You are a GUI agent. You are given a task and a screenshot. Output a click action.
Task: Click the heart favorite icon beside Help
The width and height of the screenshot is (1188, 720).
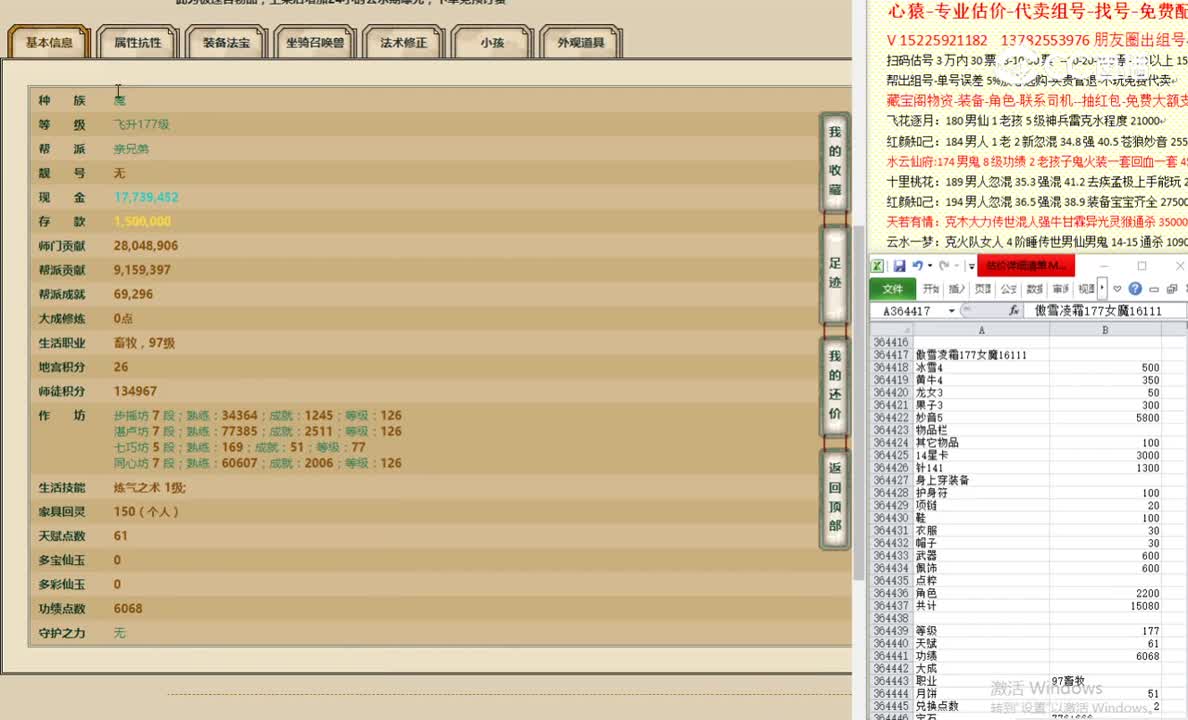click(1117, 288)
